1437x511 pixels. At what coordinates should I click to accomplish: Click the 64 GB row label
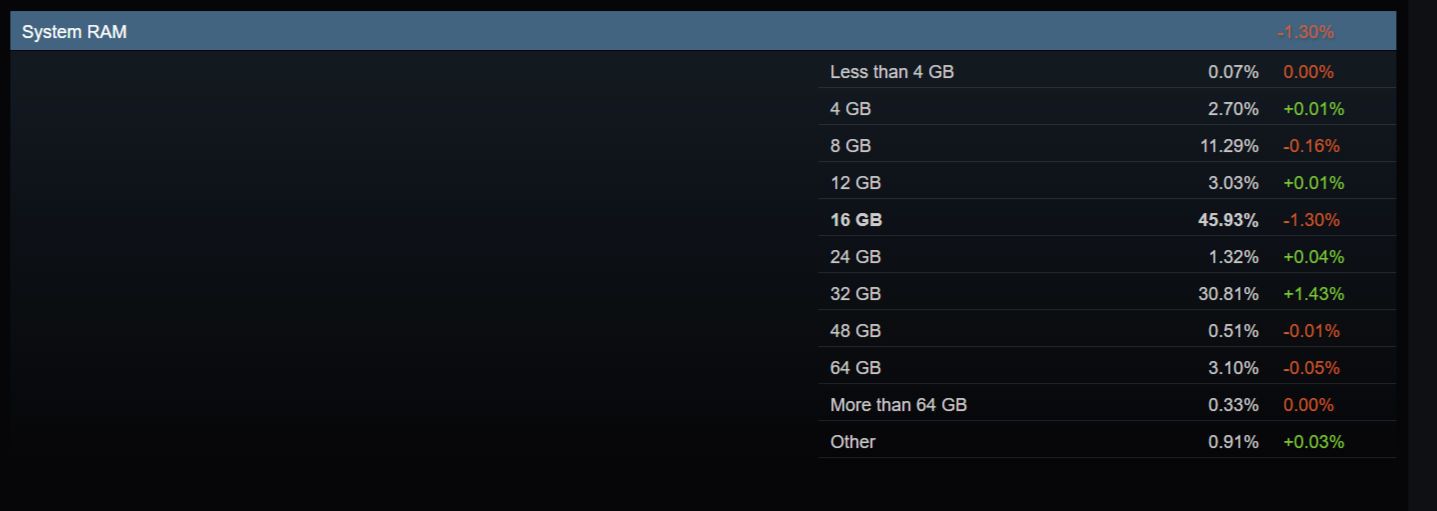click(855, 368)
